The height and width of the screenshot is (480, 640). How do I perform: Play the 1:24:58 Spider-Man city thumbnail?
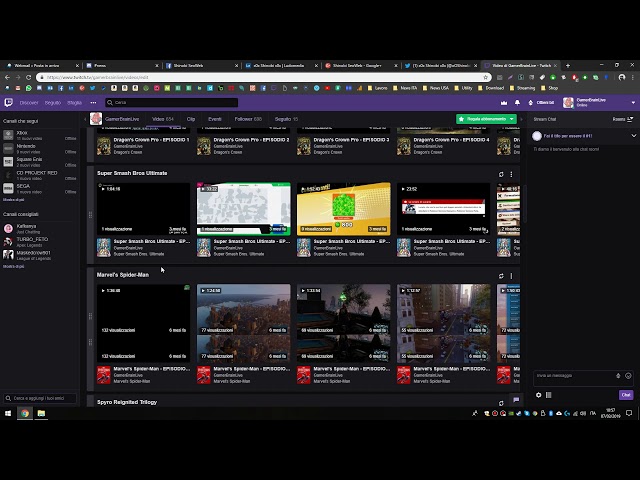point(244,323)
